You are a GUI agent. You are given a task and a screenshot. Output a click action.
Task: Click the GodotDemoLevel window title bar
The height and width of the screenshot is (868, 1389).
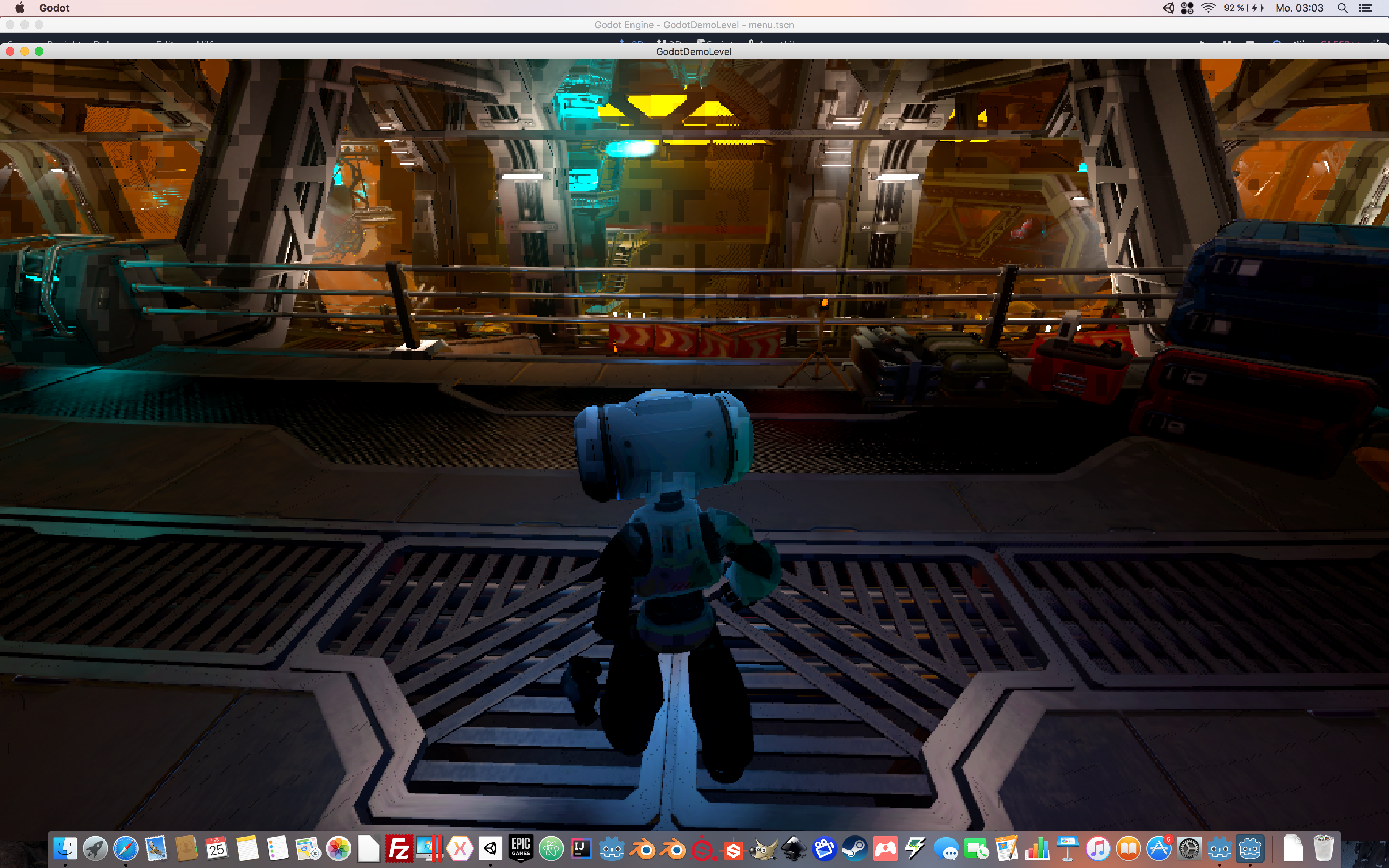[x=693, y=52]
